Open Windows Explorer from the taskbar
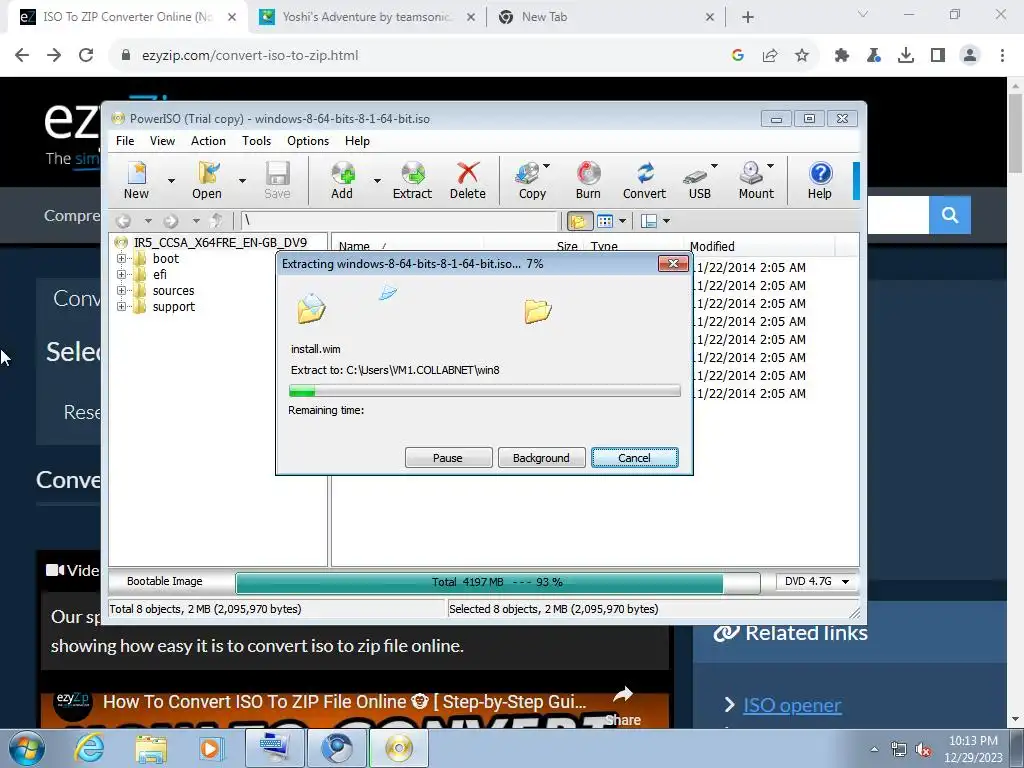This screenshot has height=768, width=1024. (152, 748)
